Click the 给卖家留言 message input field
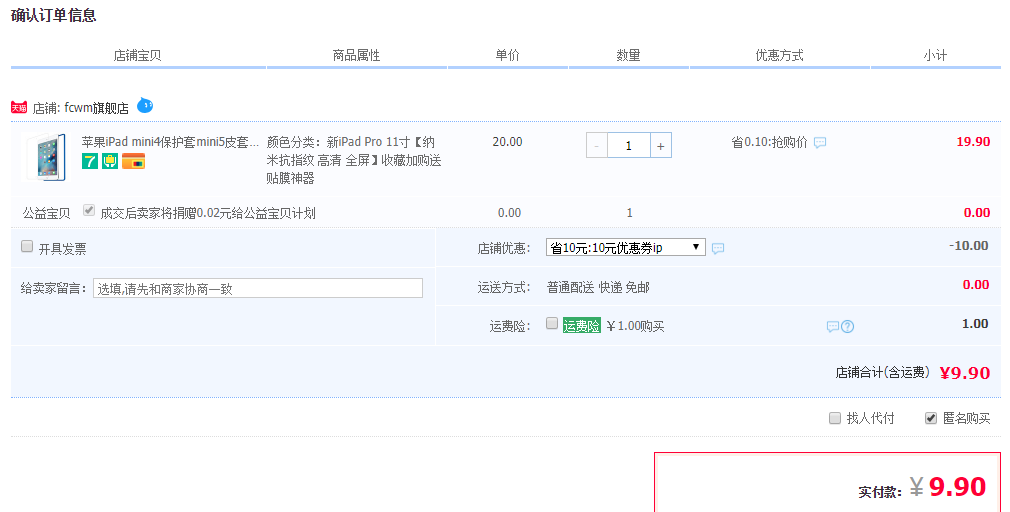This screenshot has width=1010, height=512. click(258, 288)
